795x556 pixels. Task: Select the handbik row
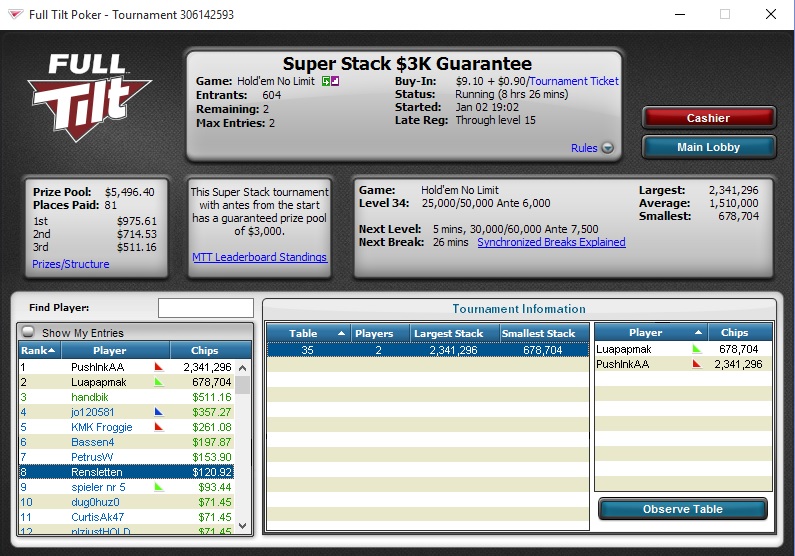tap(126, 397)
